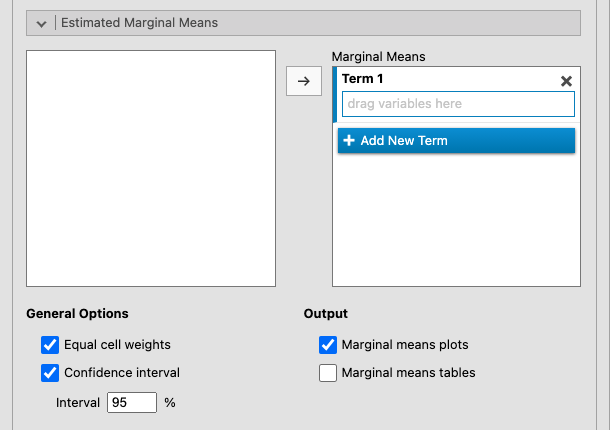Click the empty available variables list box
This screenshot has height=430, width=610.
click(x=150, y=169)
